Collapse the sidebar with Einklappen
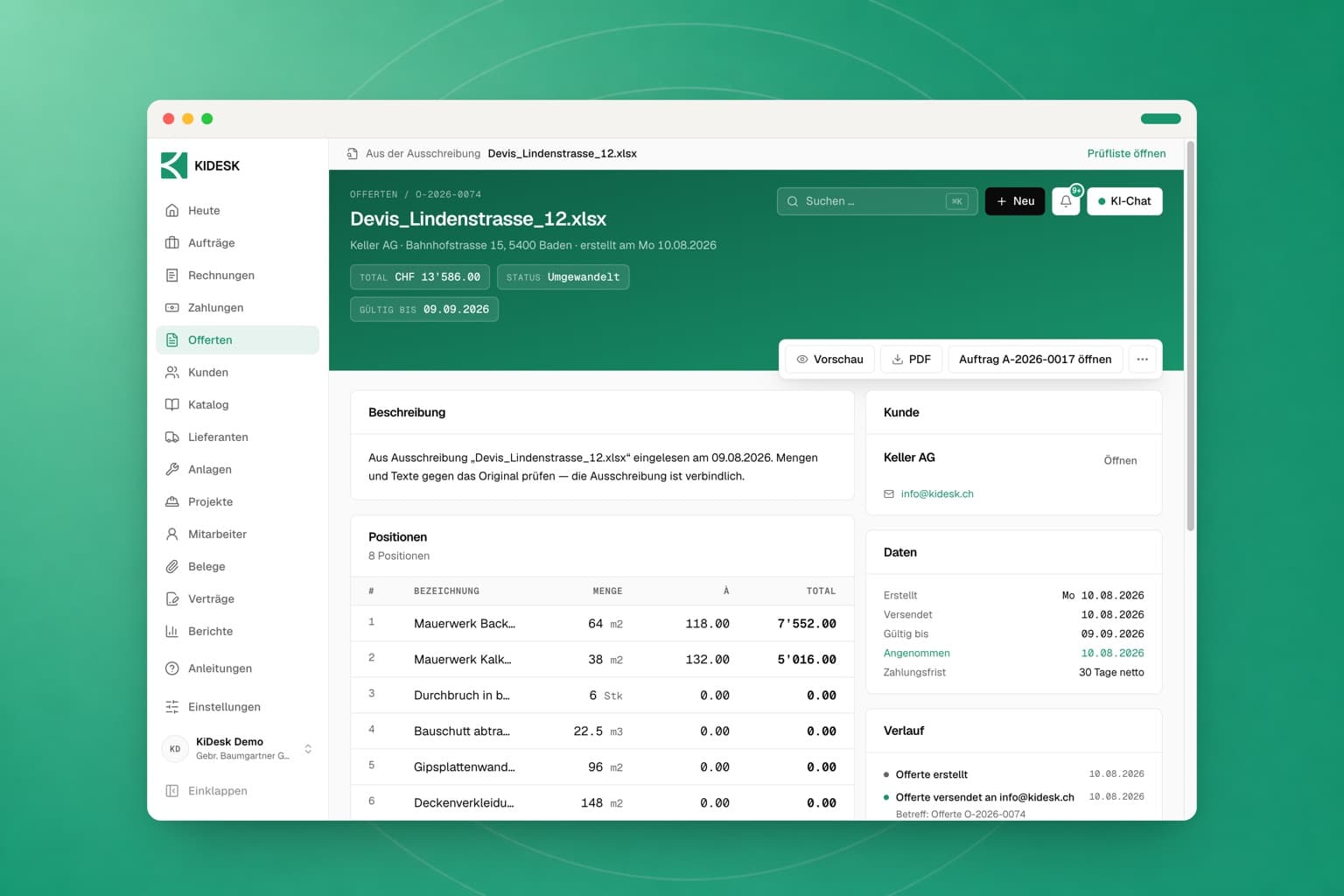The height and width of the screenshot is (896, 1344). click(x=207, y=791)
